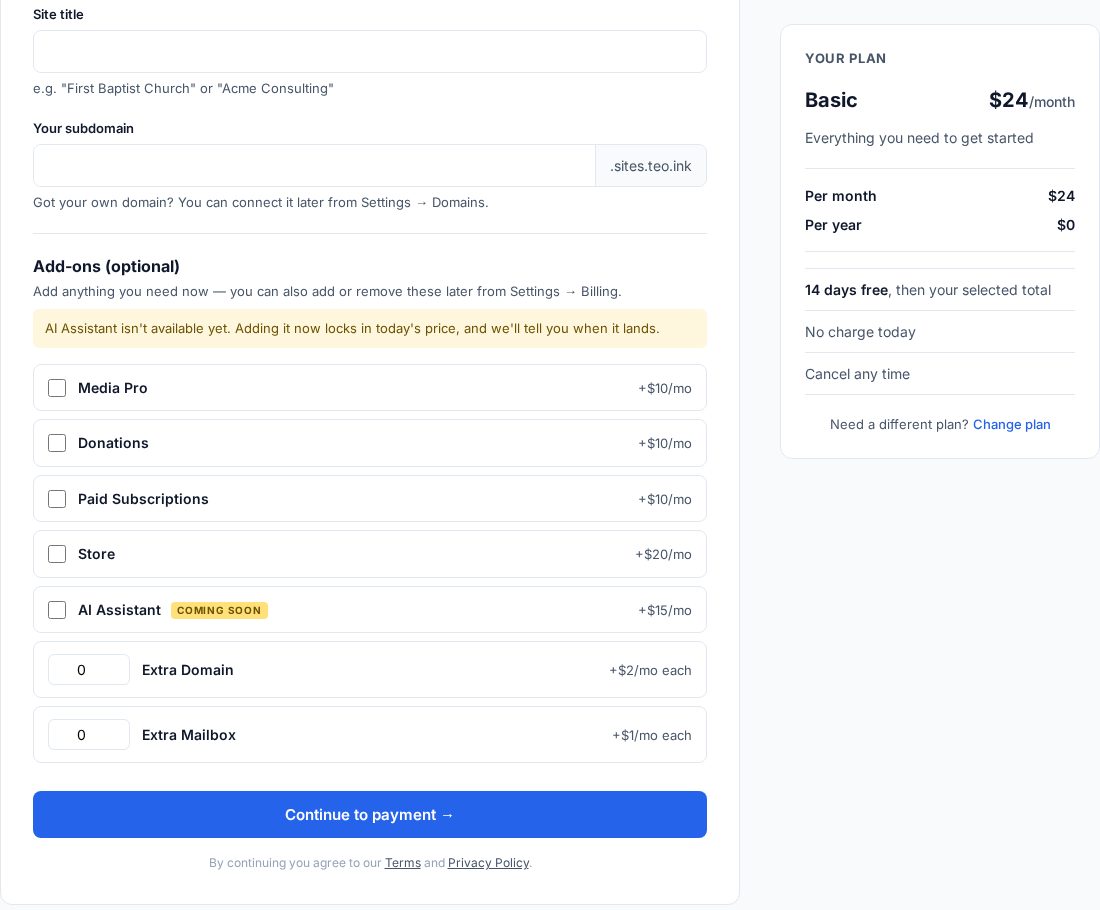This screenshot has width=1100, height=910.
Task: Select the Store add-on checkbox
Action: pos(57,554)
